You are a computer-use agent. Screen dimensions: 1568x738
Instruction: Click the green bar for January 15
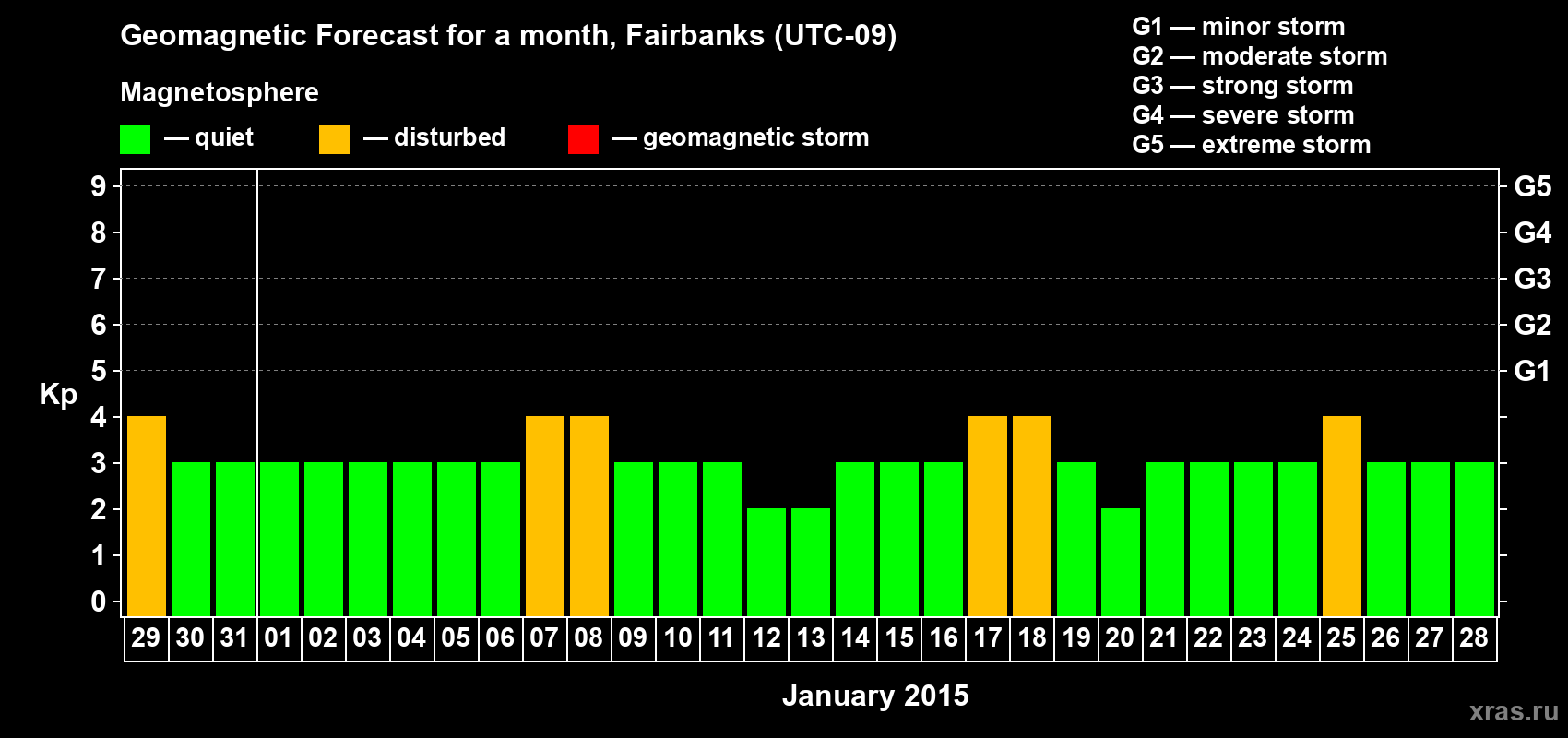[x=899, y=540]
